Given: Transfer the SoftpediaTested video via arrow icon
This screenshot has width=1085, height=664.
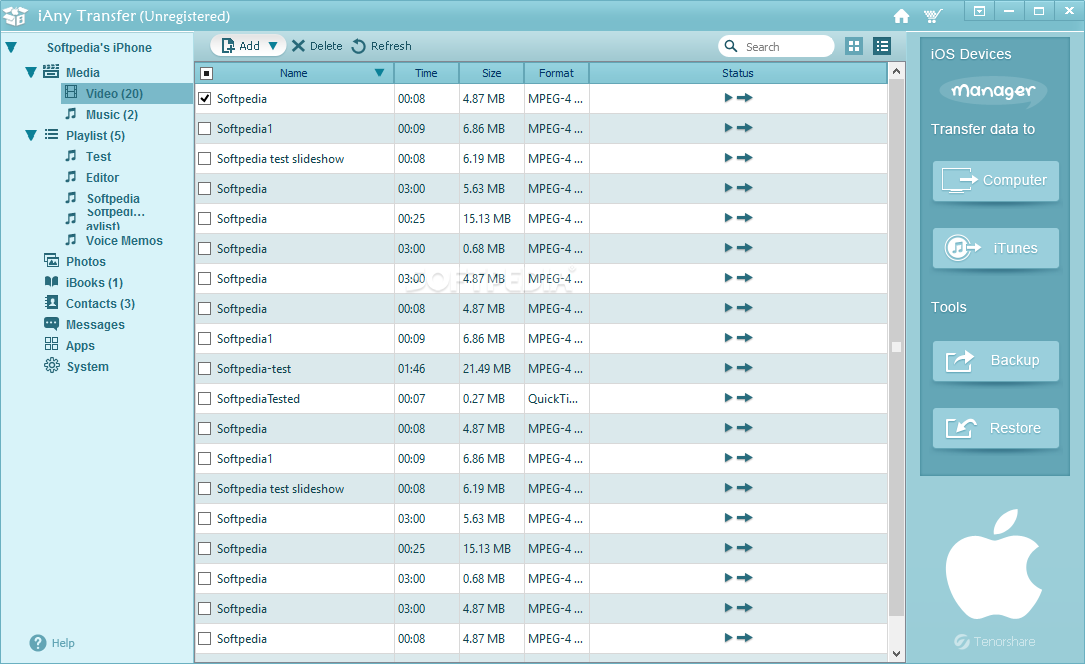Looking at the screenshot, I should click(745, 398).
